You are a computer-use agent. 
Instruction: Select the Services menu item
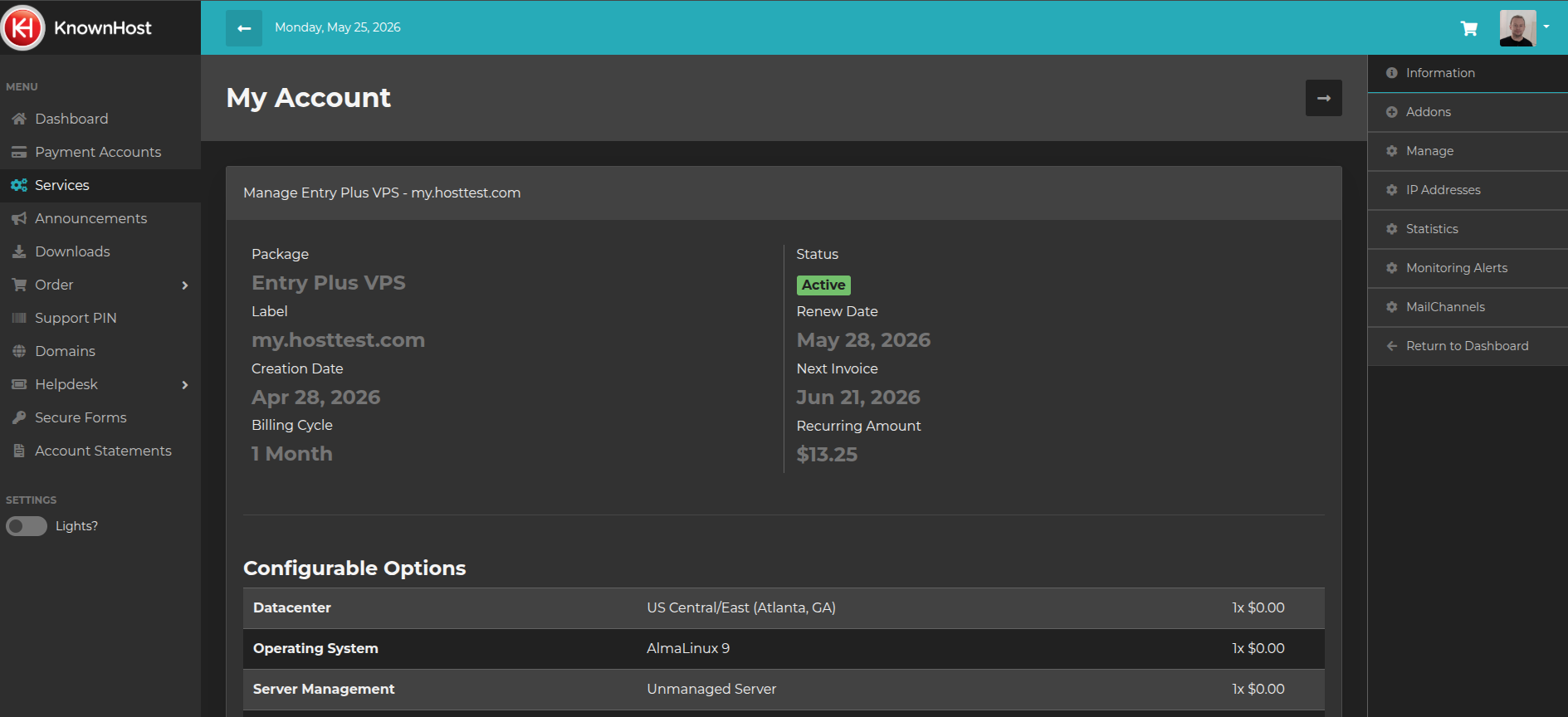pyautogui.click(x=100, y=185)
